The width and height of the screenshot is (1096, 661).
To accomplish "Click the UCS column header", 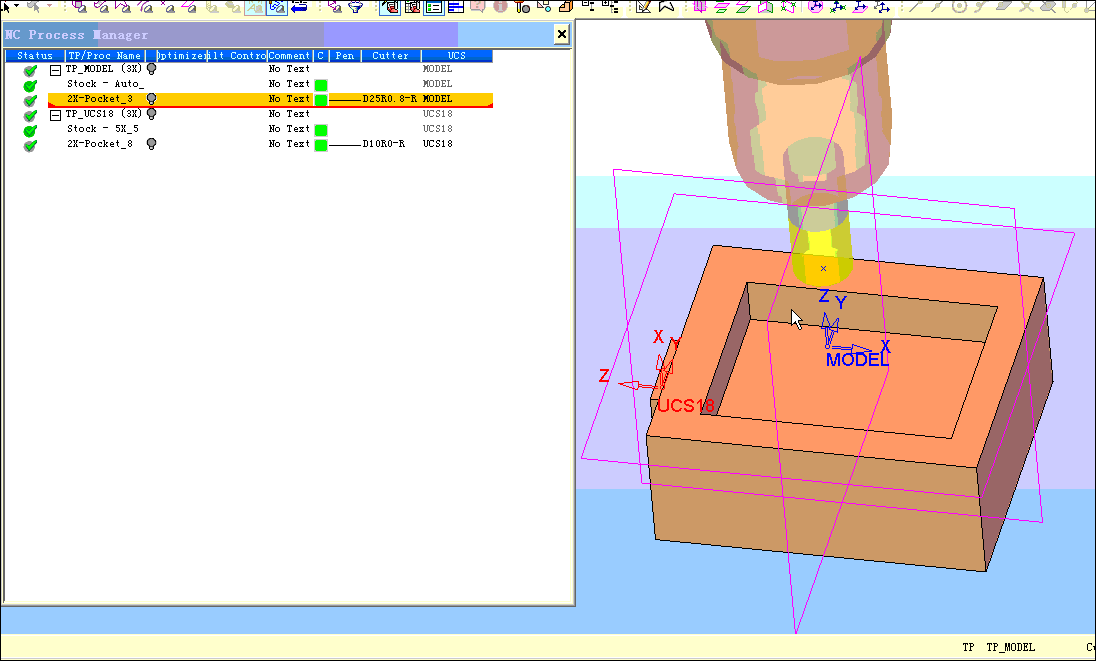I will coord(456,56).
